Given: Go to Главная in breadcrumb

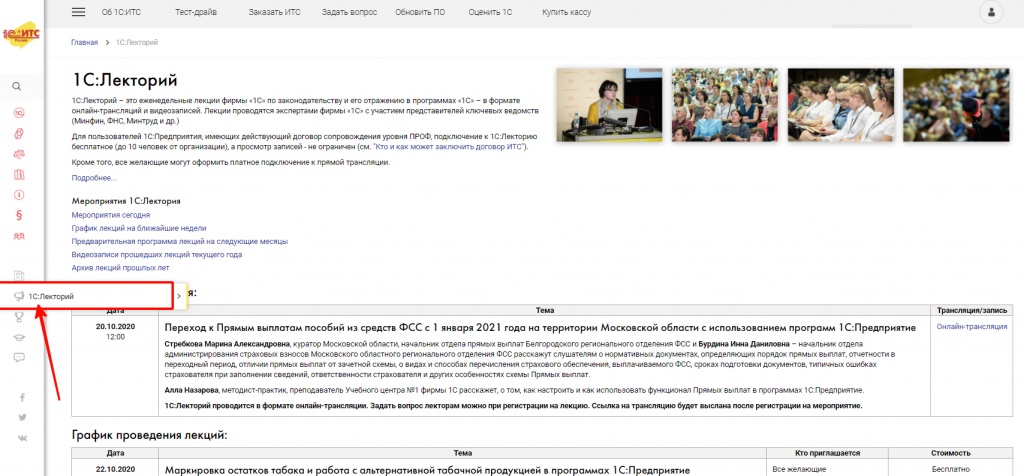Looking at the screenshot, I should [84, 42].
